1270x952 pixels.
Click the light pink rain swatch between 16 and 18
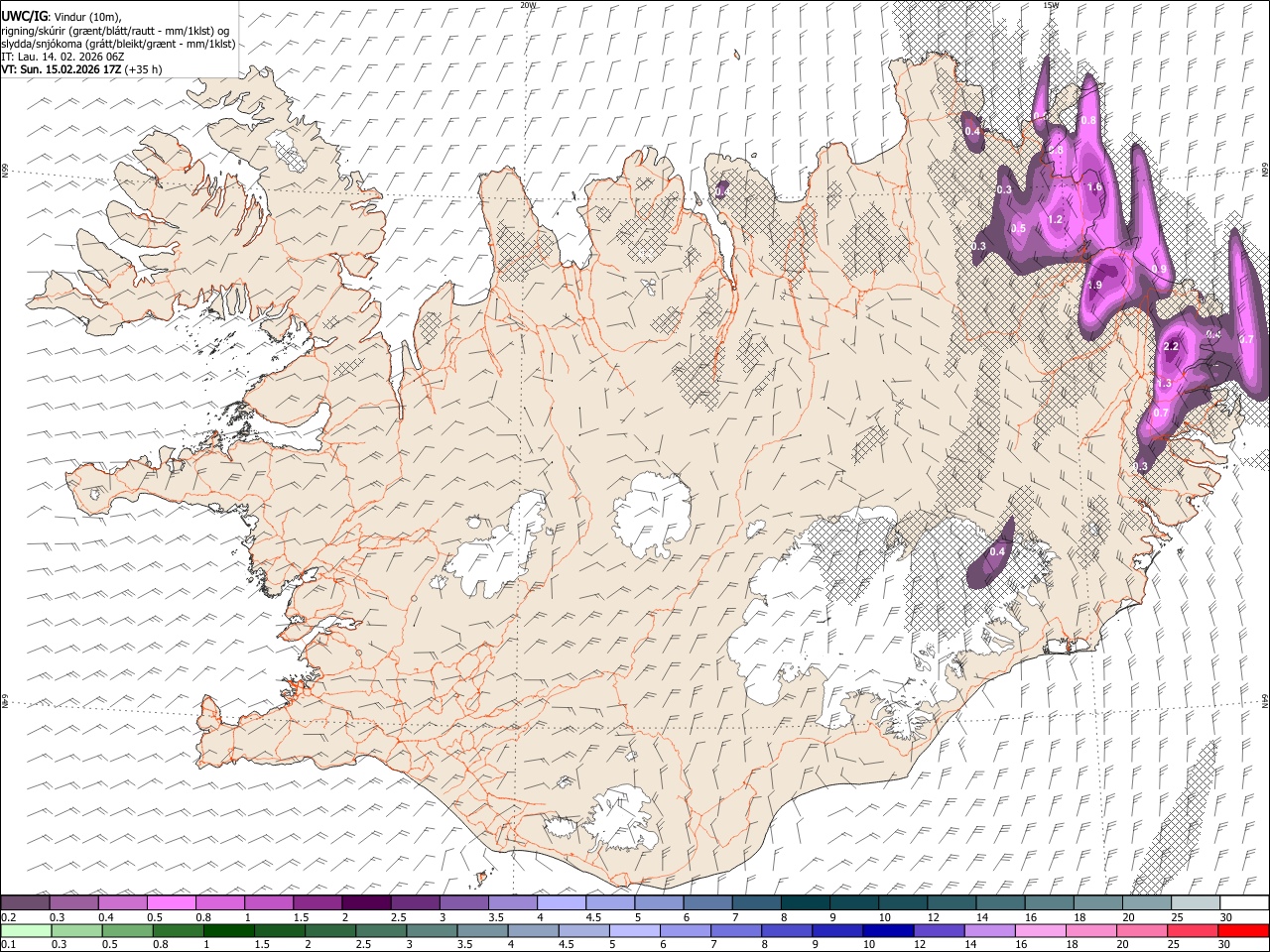coord(1040,930)
